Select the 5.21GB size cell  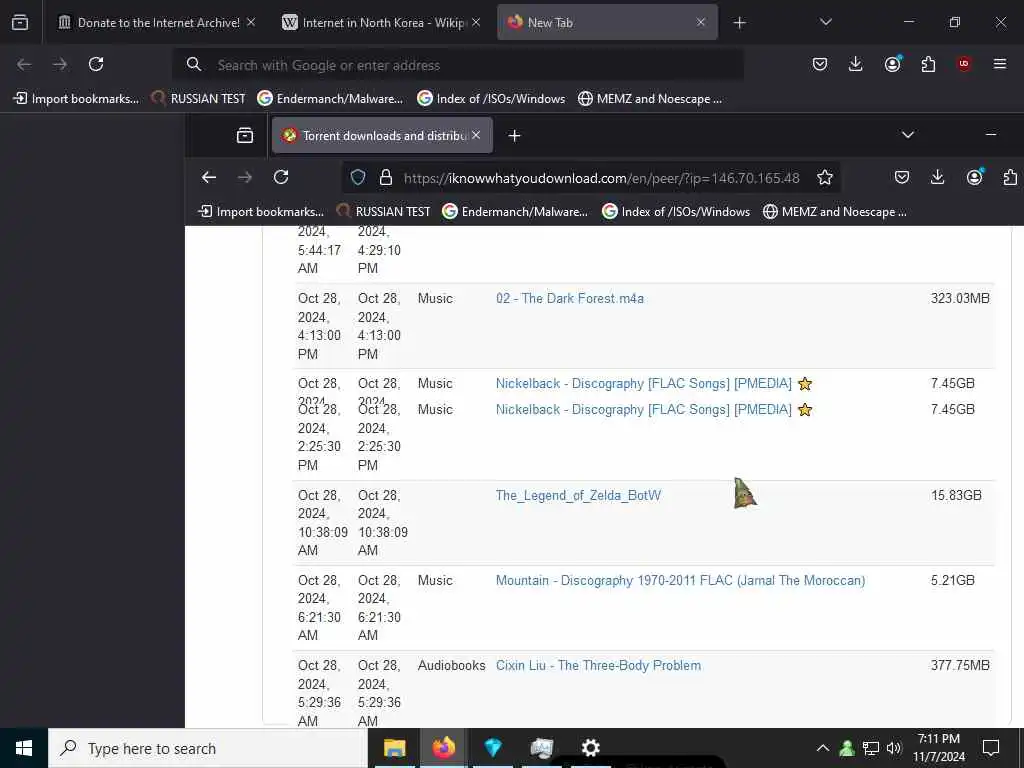[x=953, y=580]
